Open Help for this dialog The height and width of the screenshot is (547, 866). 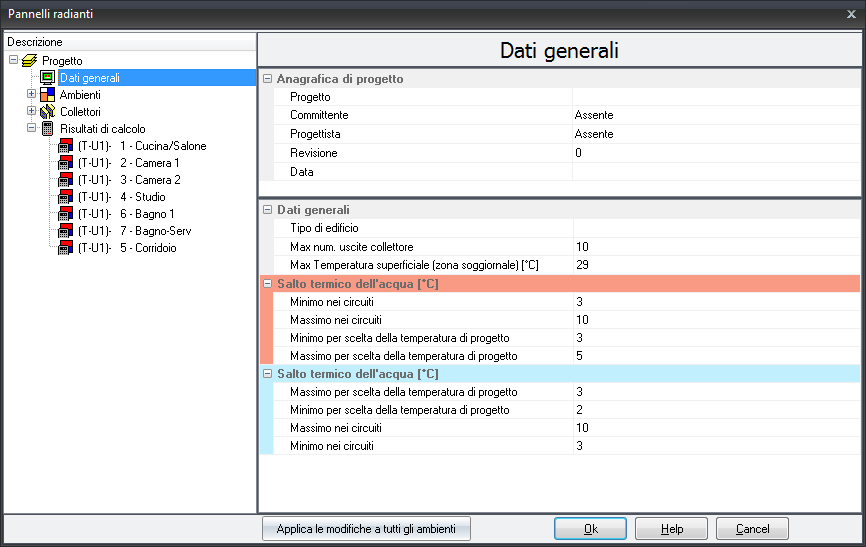(671, 528)
